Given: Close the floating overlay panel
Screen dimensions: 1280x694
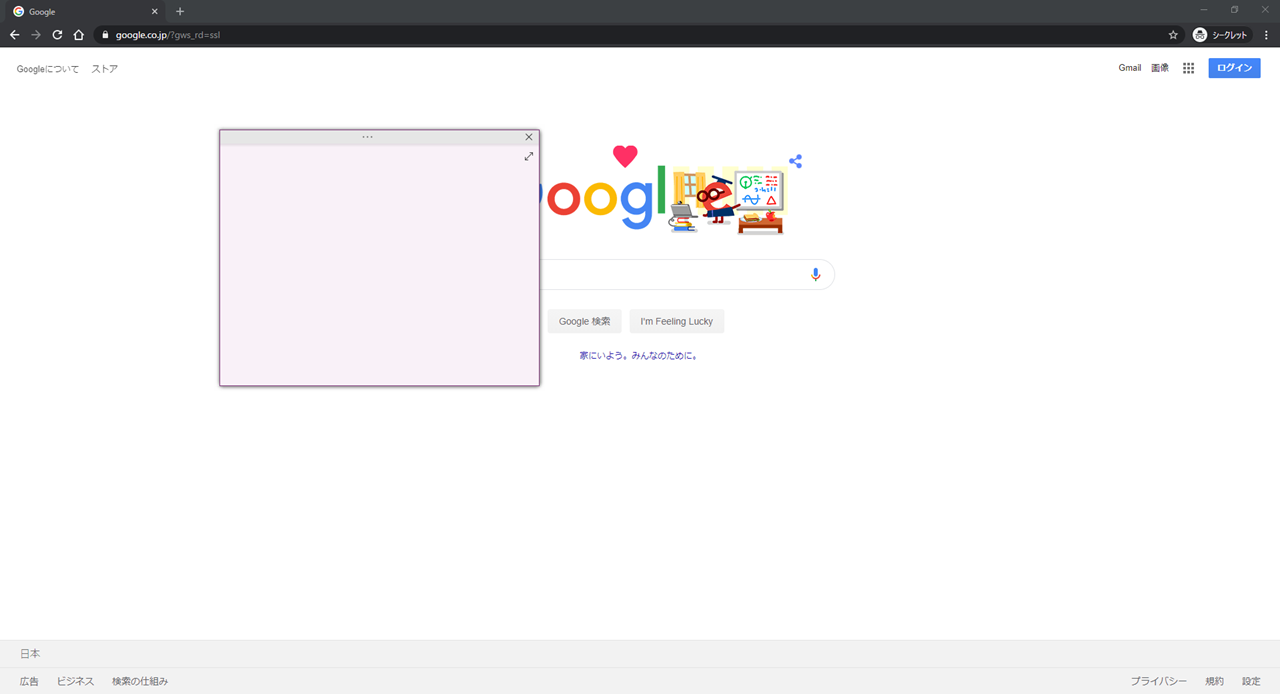Looking at the screenshot, I should click(529, 137).
